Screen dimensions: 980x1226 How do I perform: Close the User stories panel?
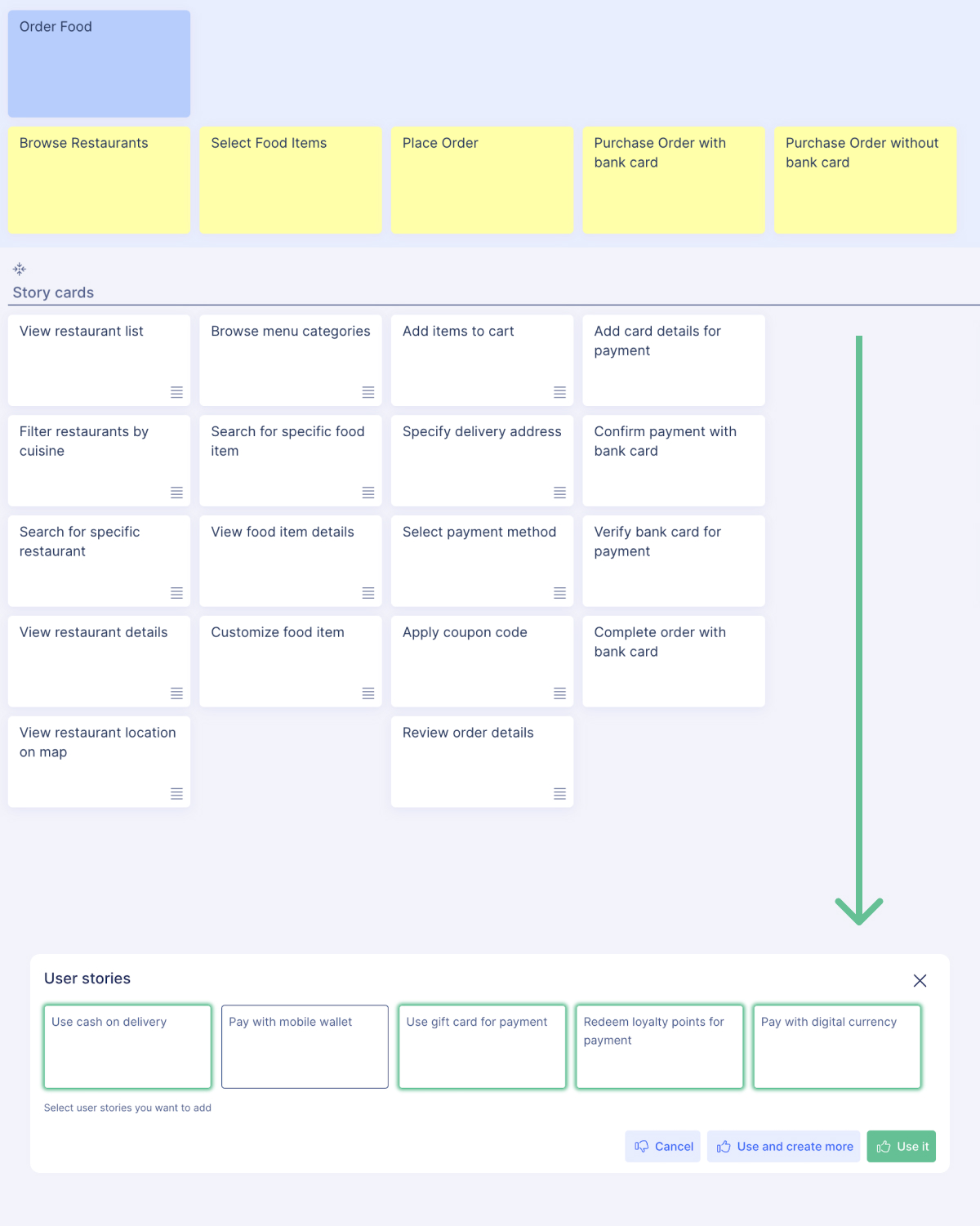920,981
